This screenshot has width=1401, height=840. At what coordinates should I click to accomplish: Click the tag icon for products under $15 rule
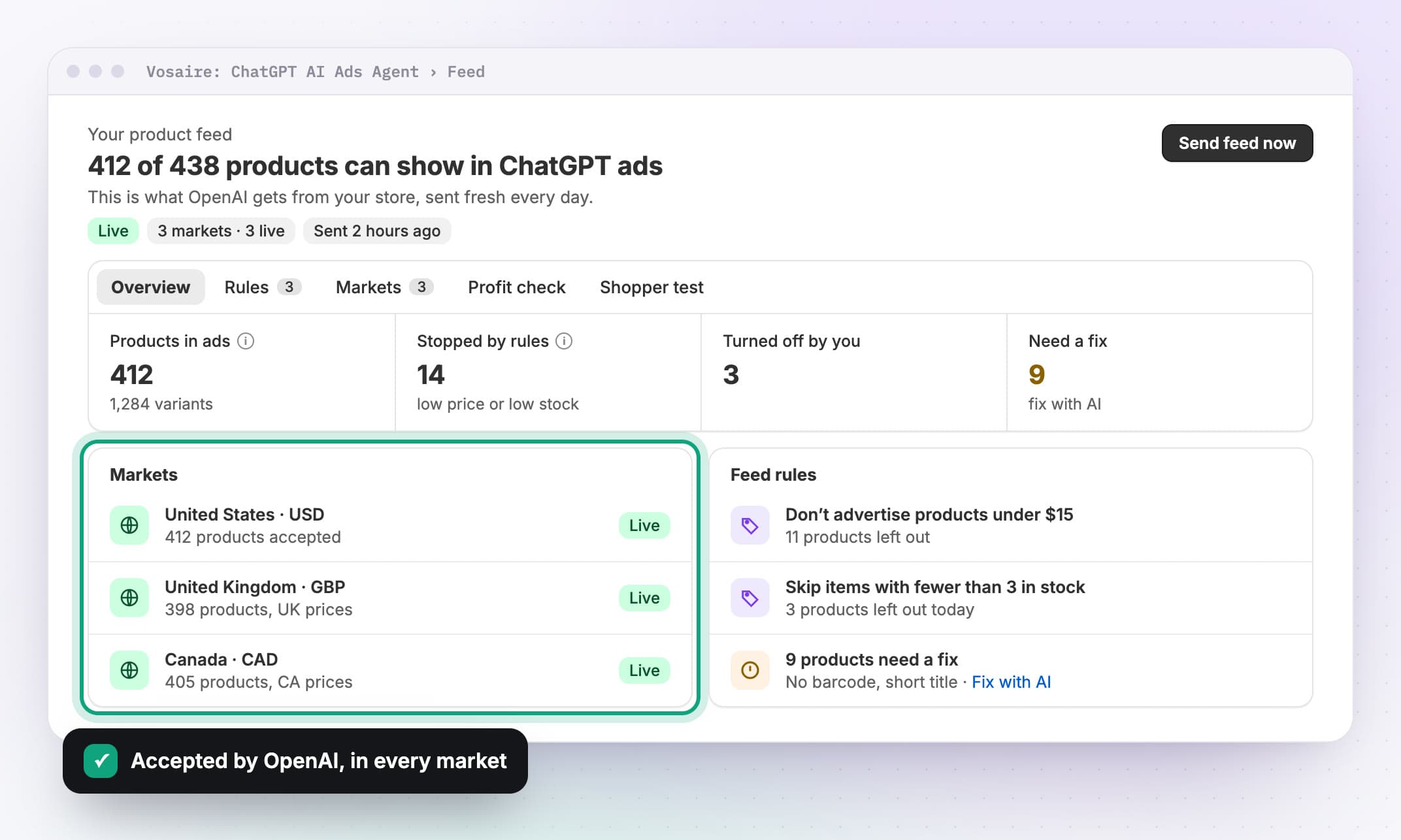750,525
